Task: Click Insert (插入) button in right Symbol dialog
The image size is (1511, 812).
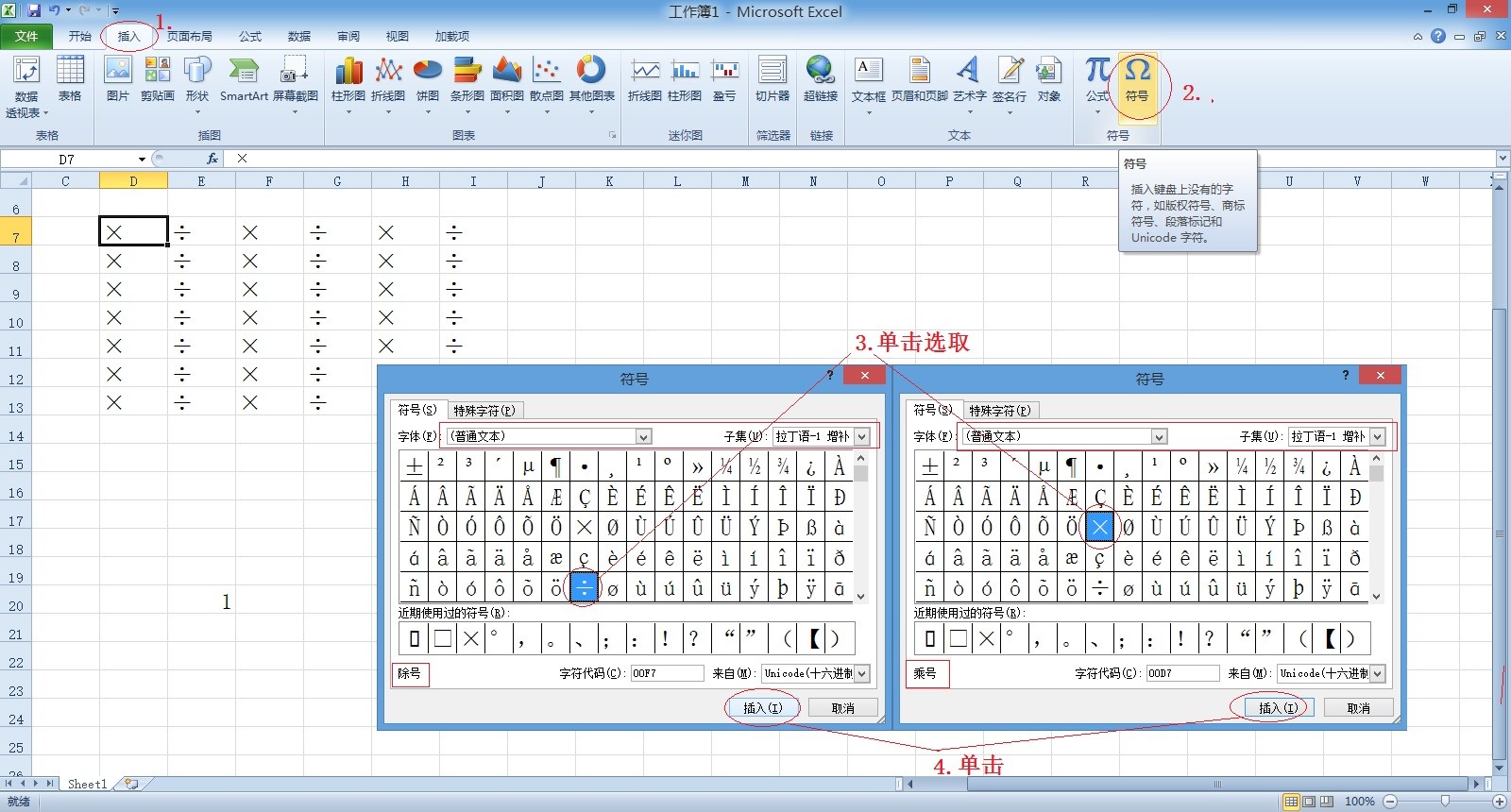Action: pyautogui.click(x=1279, y=708)
